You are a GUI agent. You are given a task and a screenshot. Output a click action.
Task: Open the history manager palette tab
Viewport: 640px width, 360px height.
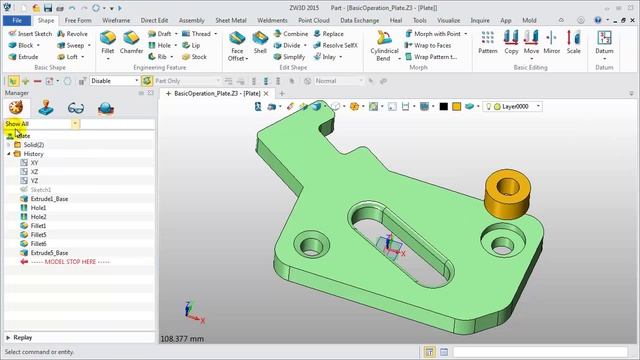[x=16, y=108]
